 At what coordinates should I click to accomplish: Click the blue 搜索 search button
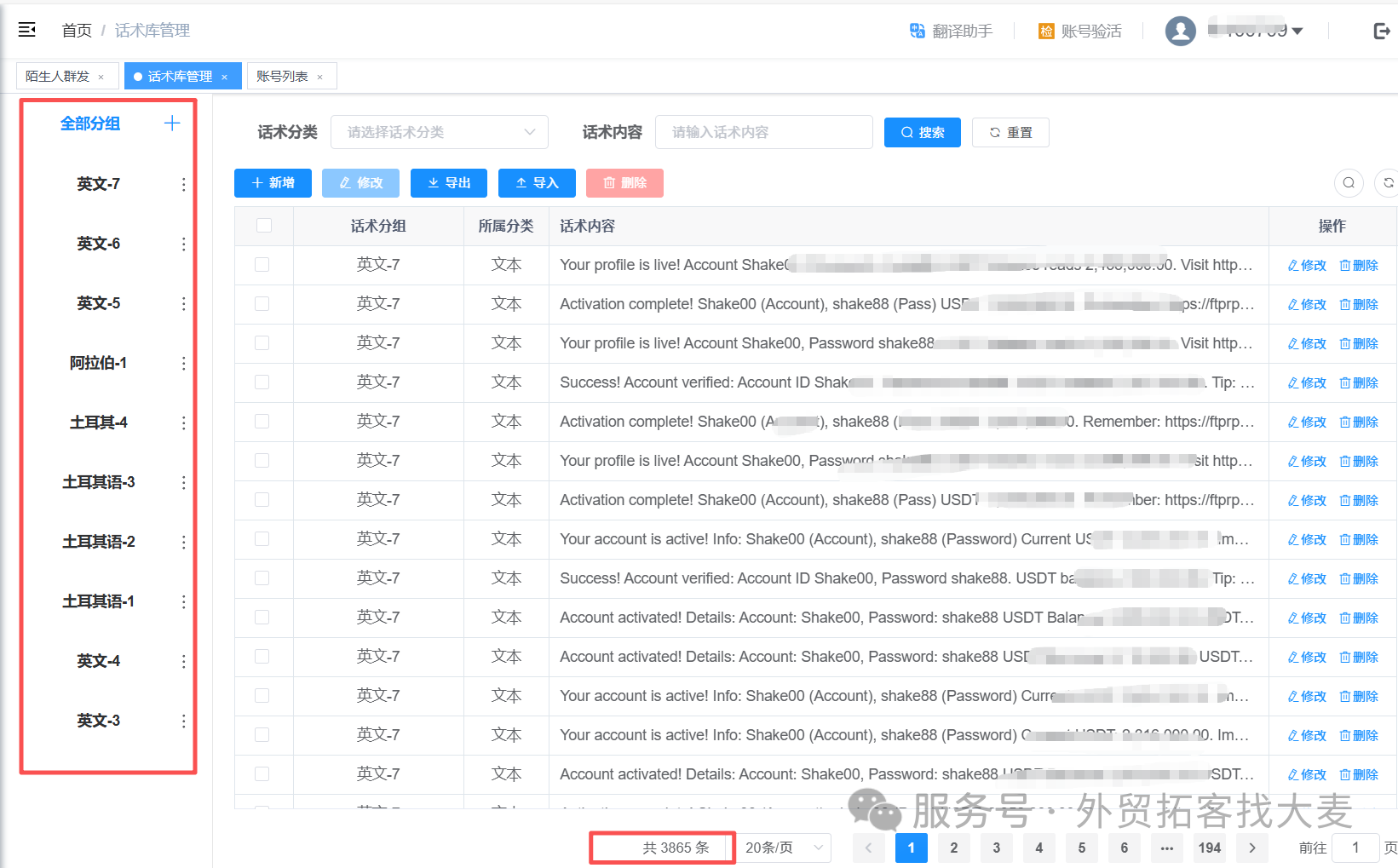(x=923, y=132)
